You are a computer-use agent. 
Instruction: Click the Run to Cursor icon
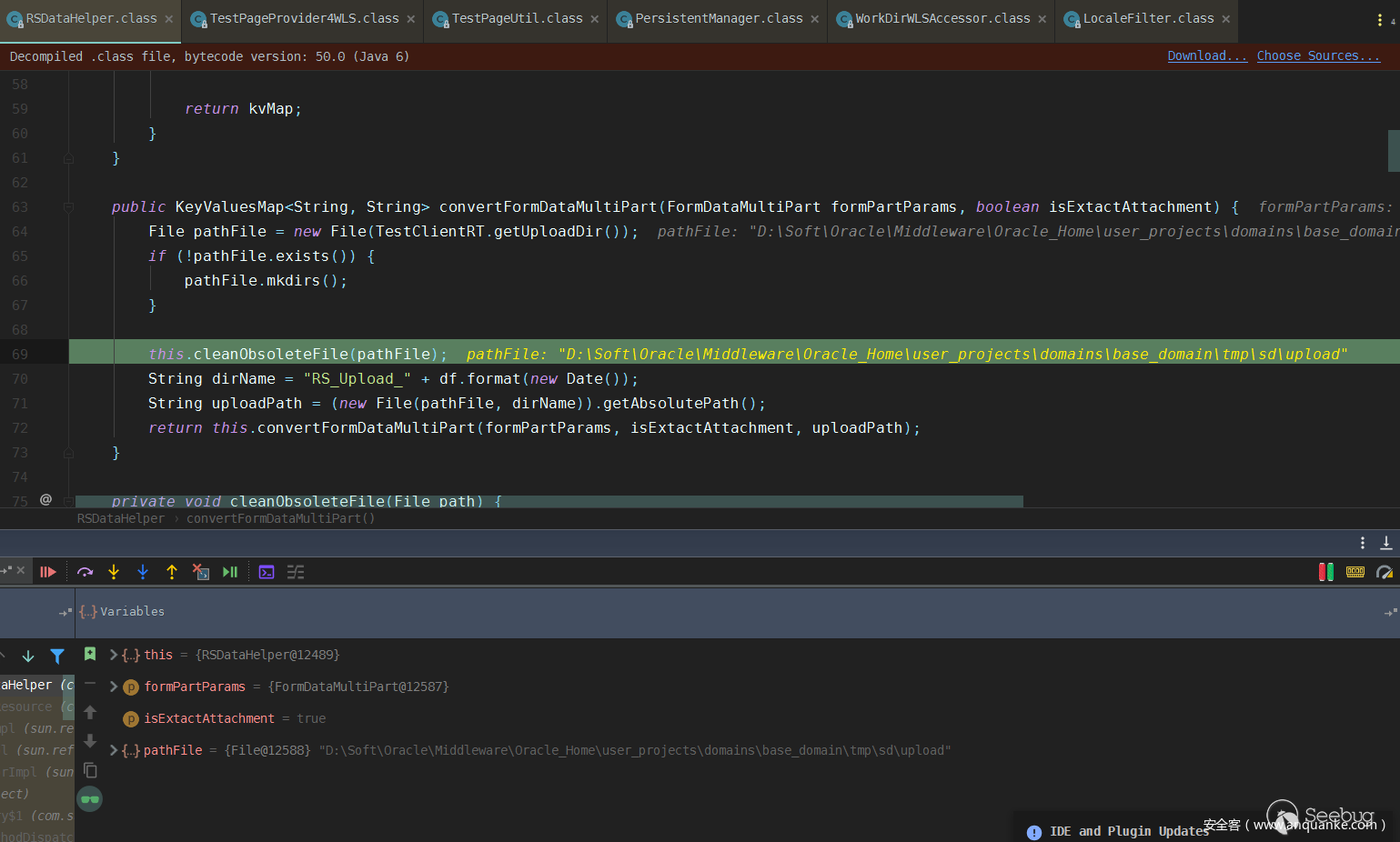click(230, 572)
